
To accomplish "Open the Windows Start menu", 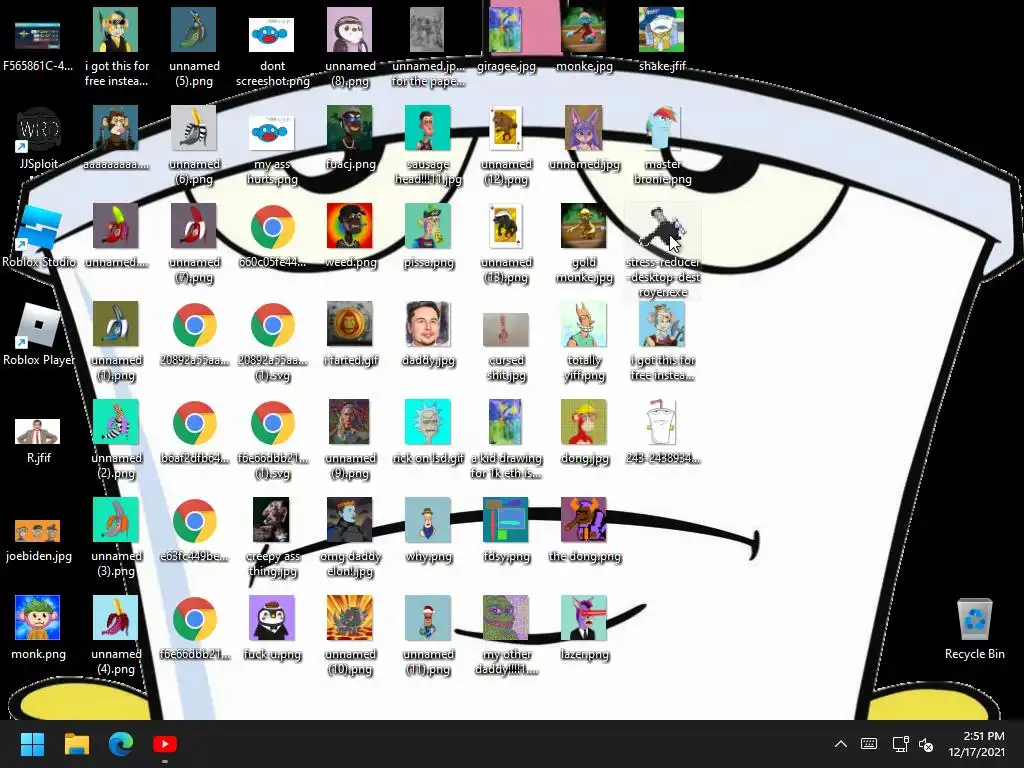I will (x=32, y=744).
